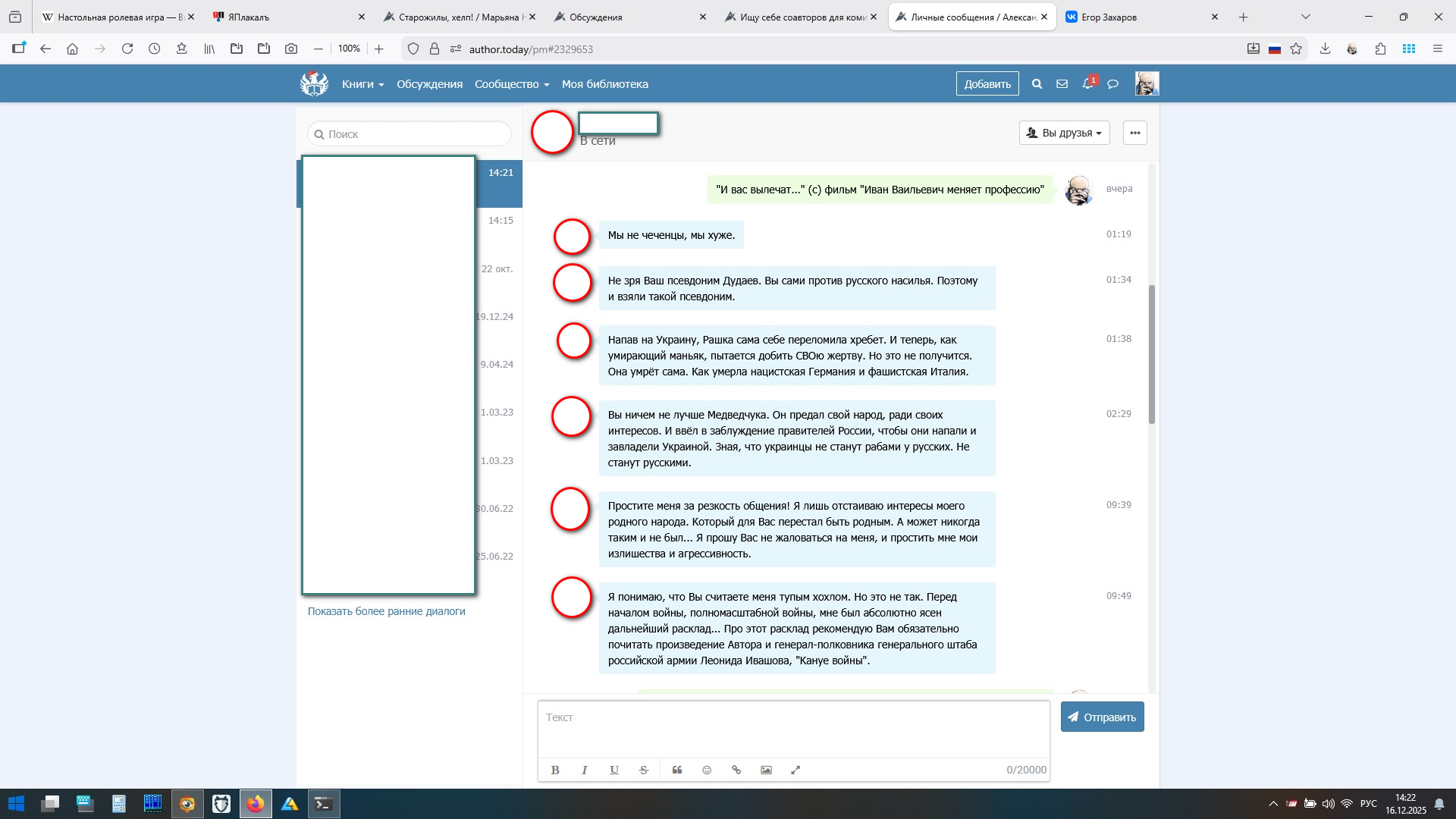Click the bold formatting icon

pos(555,770)
